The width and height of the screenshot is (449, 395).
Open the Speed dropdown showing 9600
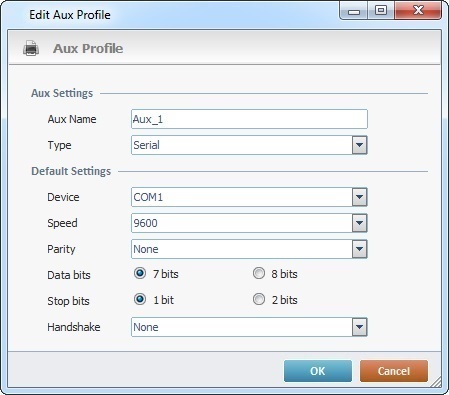359,223
